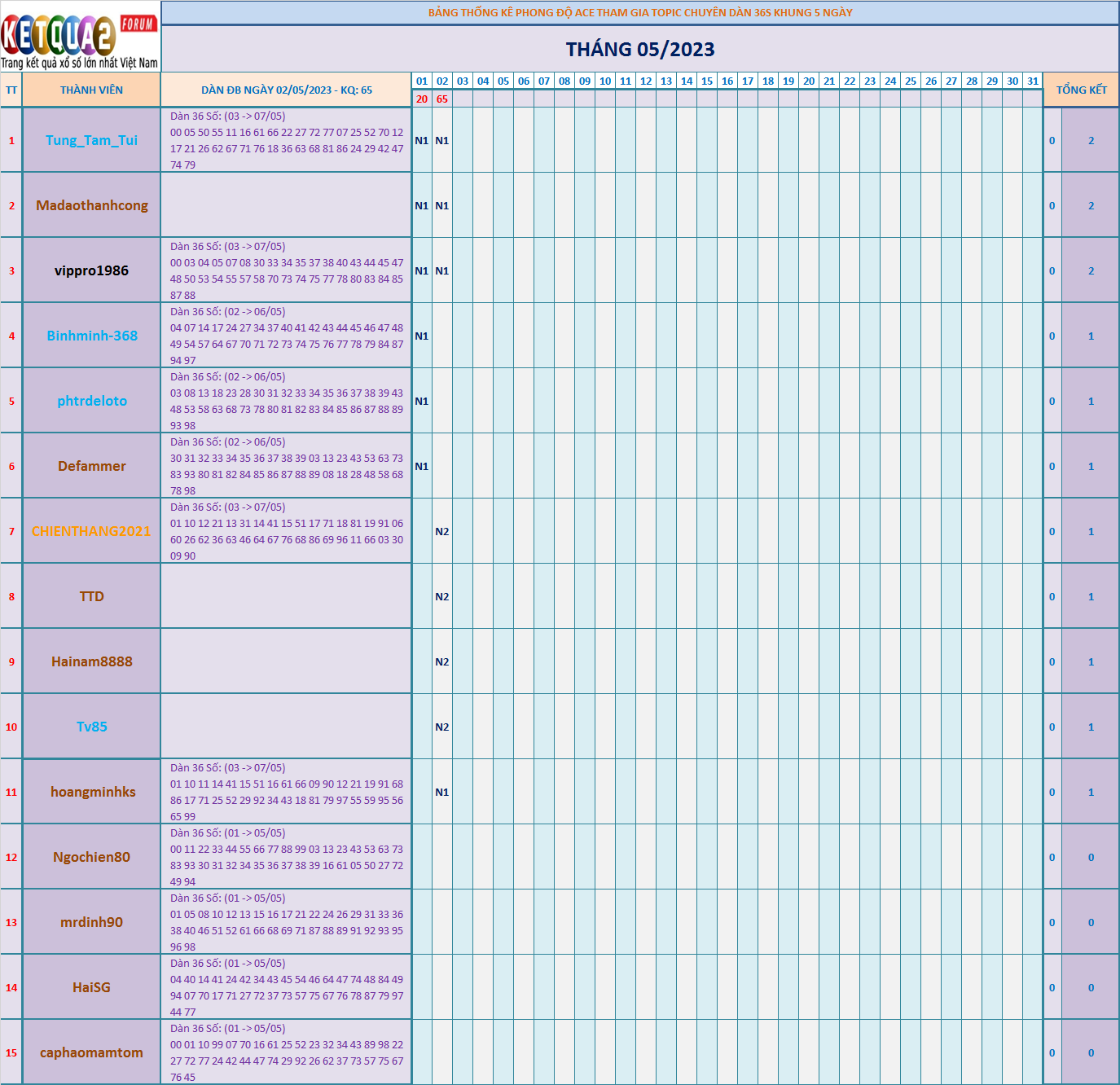Click member name hoangminhks

[93, 792]
